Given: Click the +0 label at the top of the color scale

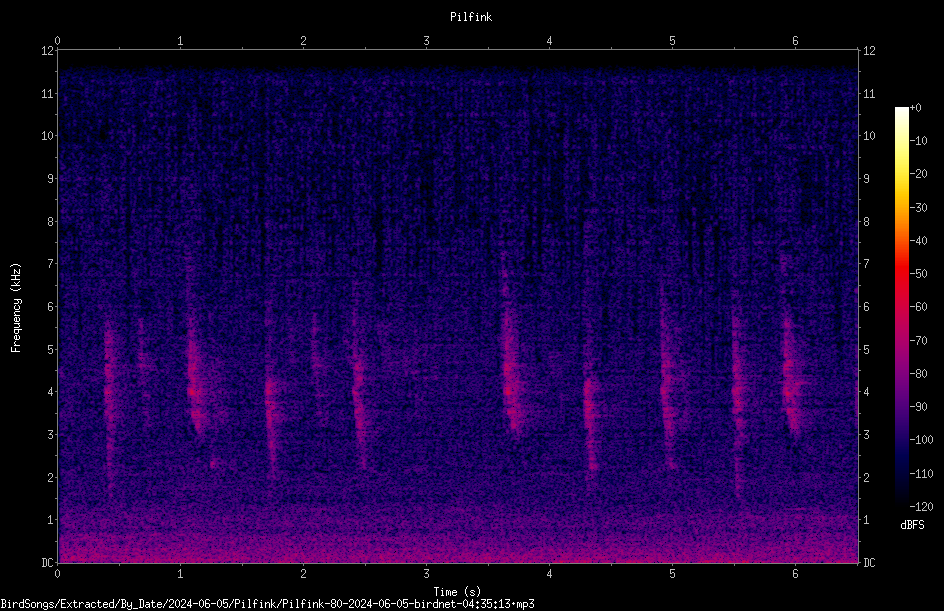Looking at the screenshot, I should (x=916, y=108).
